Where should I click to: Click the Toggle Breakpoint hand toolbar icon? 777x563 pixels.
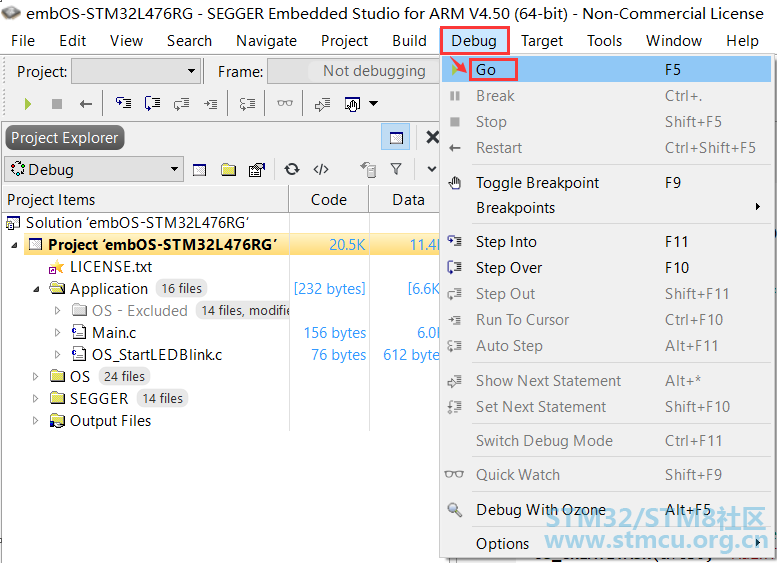tap(352, 104)
